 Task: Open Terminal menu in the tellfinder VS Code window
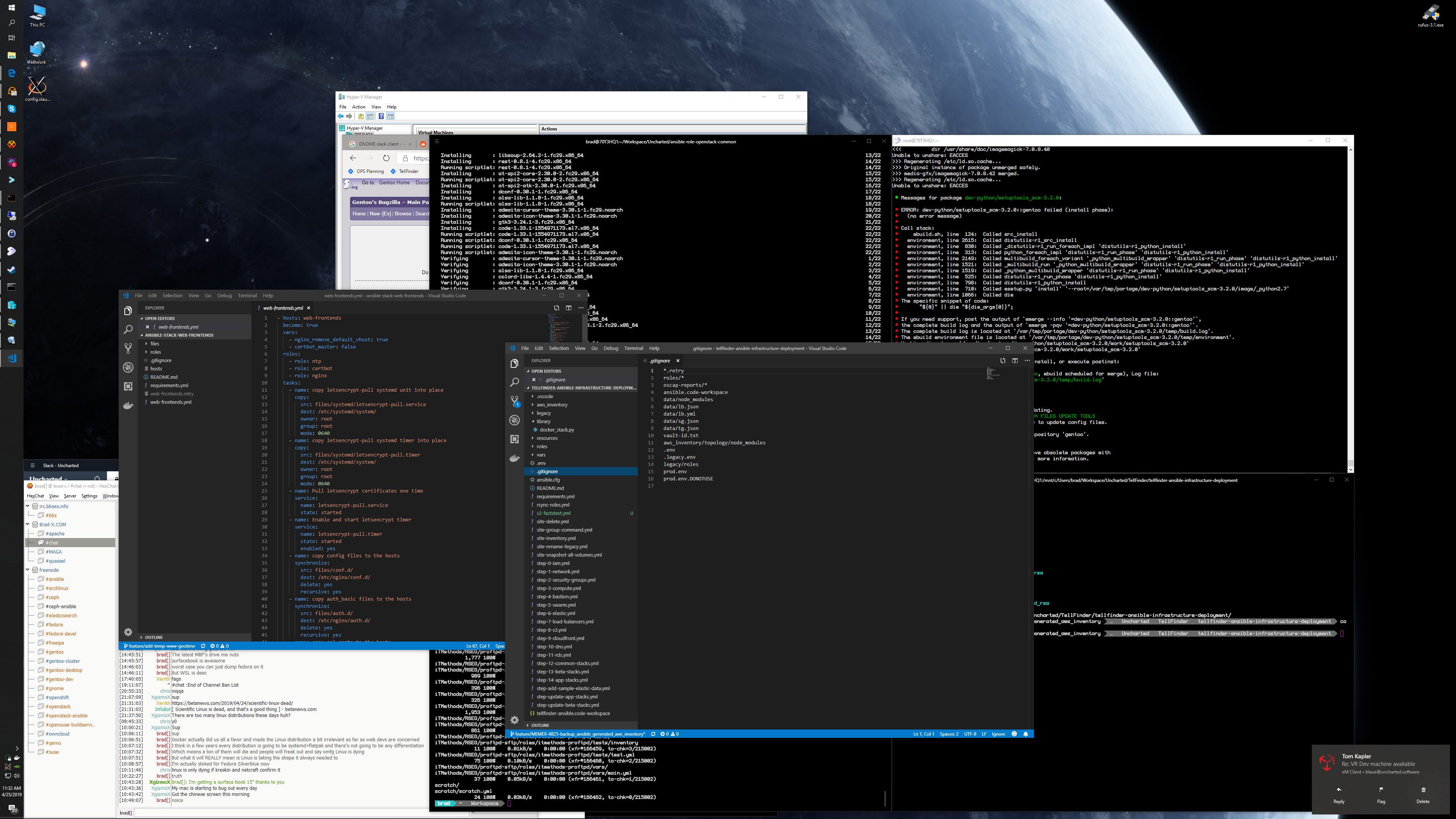click(x=633, y=348)
